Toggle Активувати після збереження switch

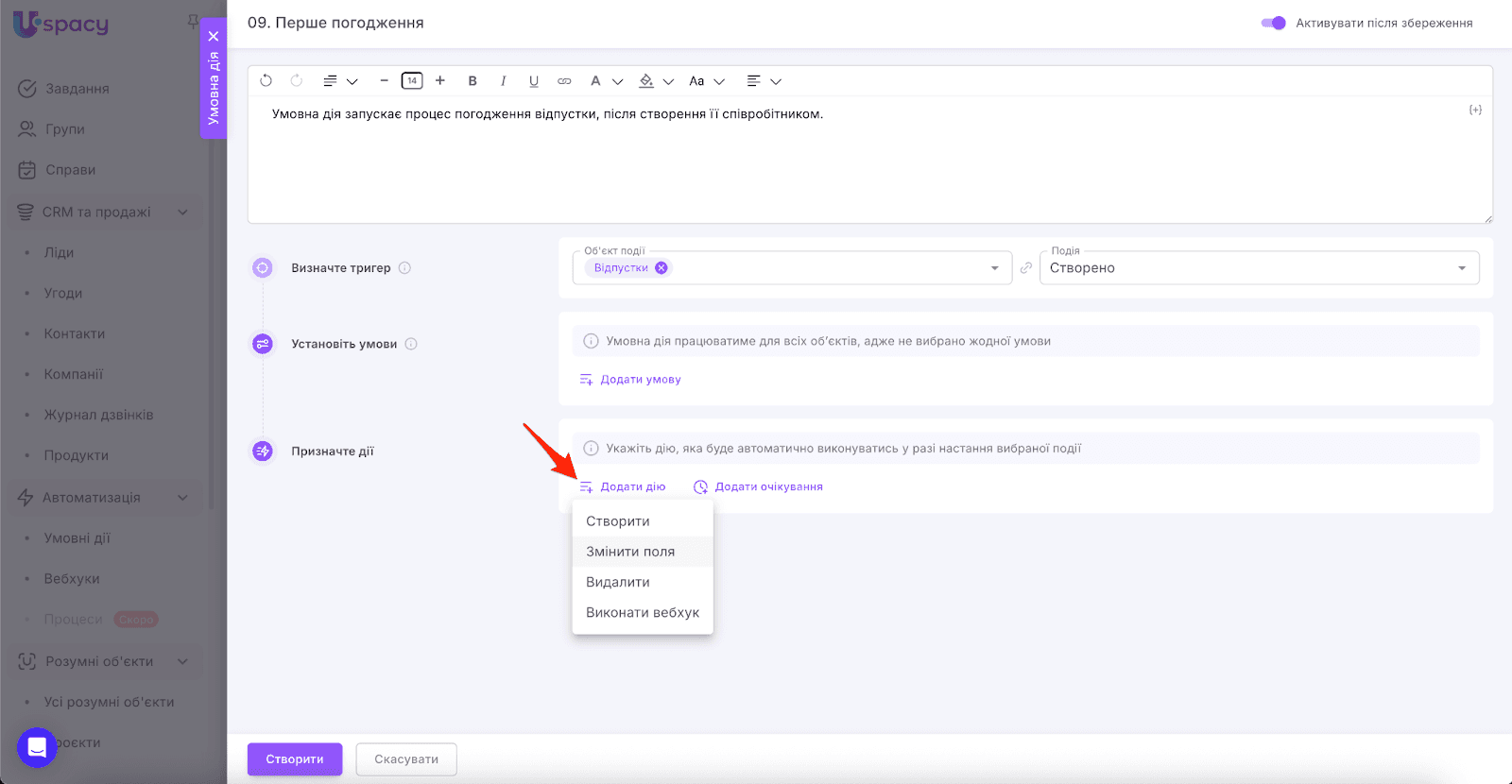coord(1273,23)
